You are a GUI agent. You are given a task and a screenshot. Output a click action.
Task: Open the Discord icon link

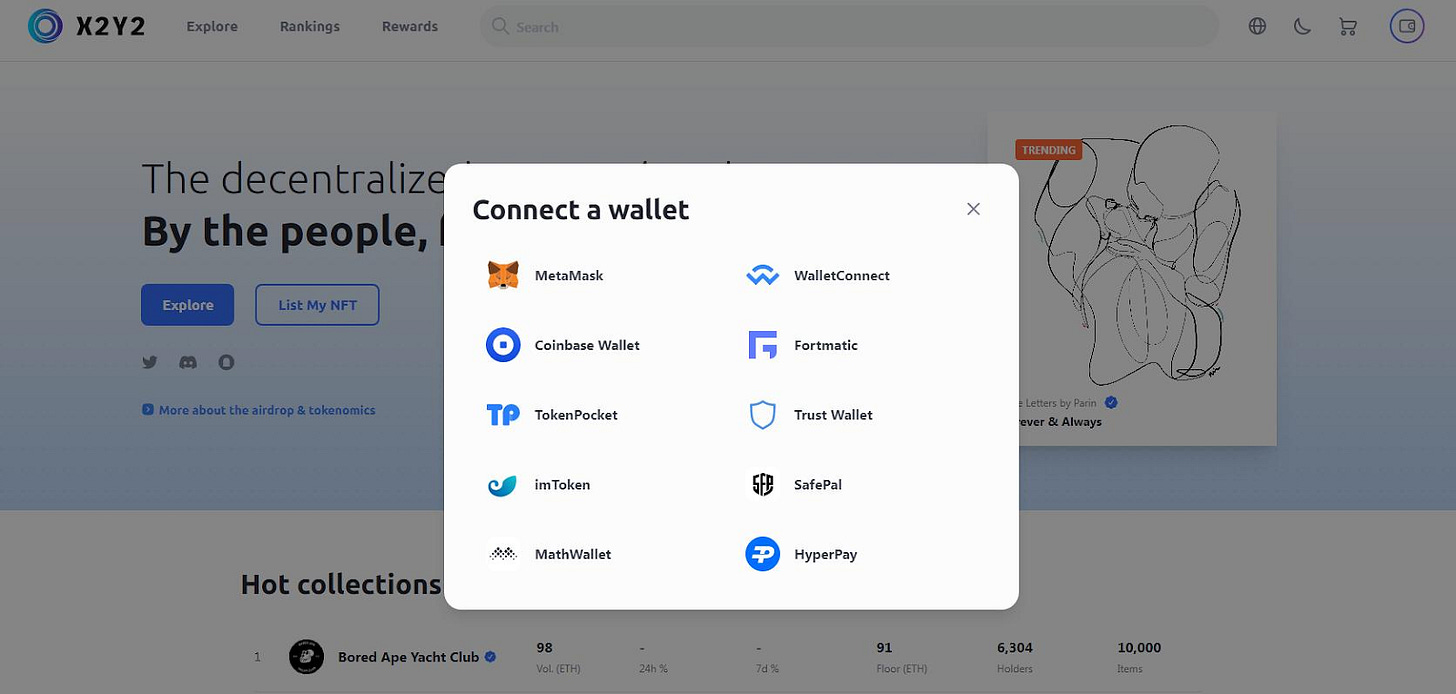click(188, 362)
